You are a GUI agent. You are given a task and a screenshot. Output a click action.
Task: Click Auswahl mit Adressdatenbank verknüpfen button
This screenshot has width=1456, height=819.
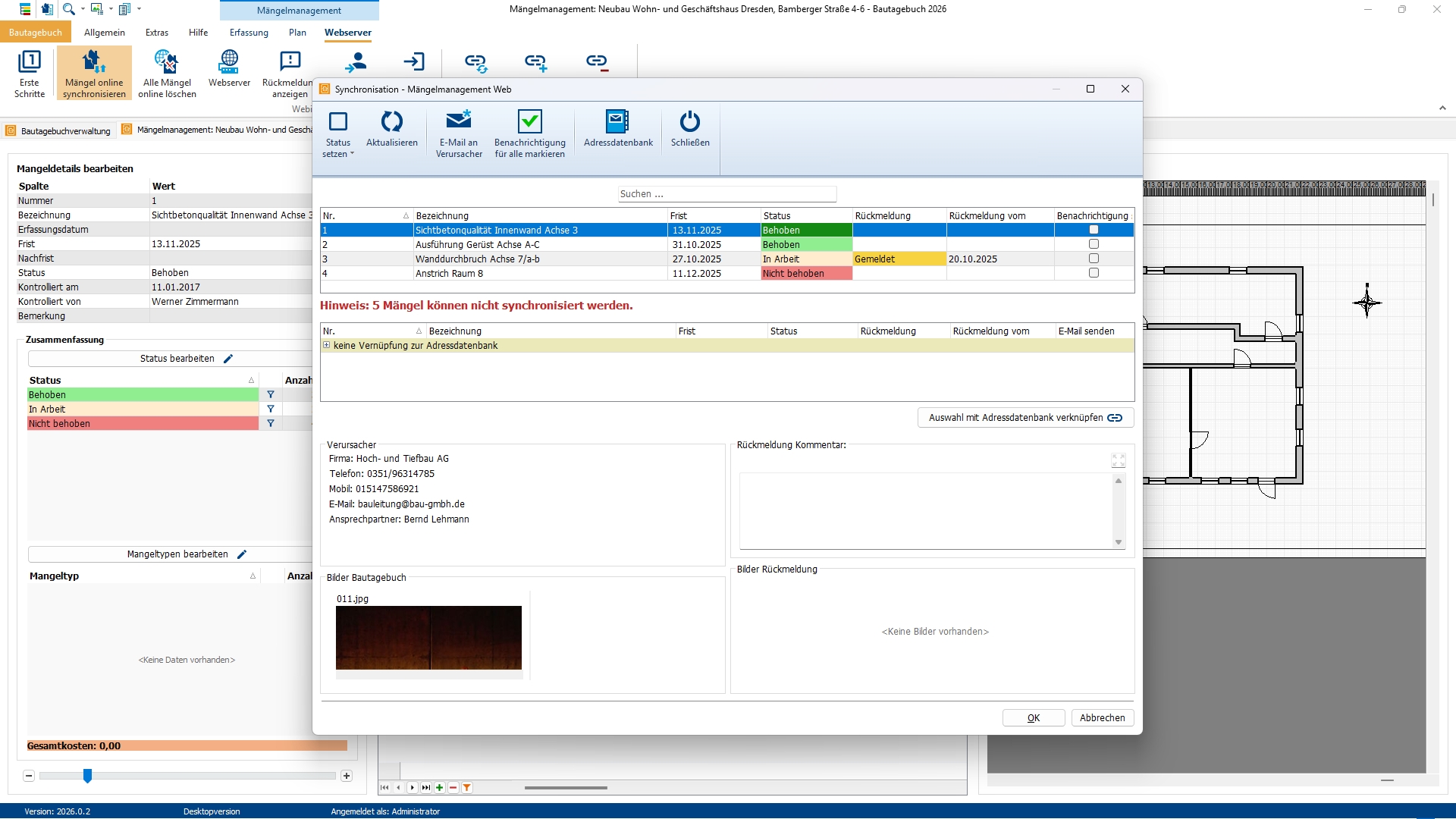point(1025,418)
